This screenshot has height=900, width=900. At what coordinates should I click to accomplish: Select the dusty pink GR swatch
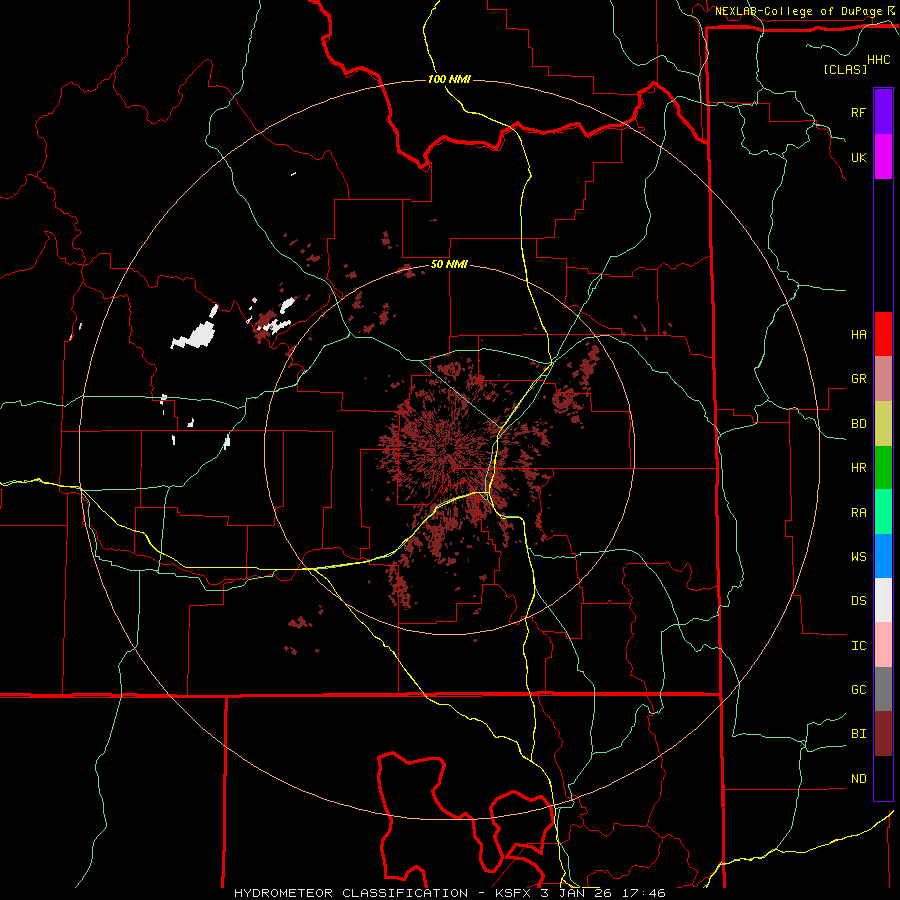(883, 378)
